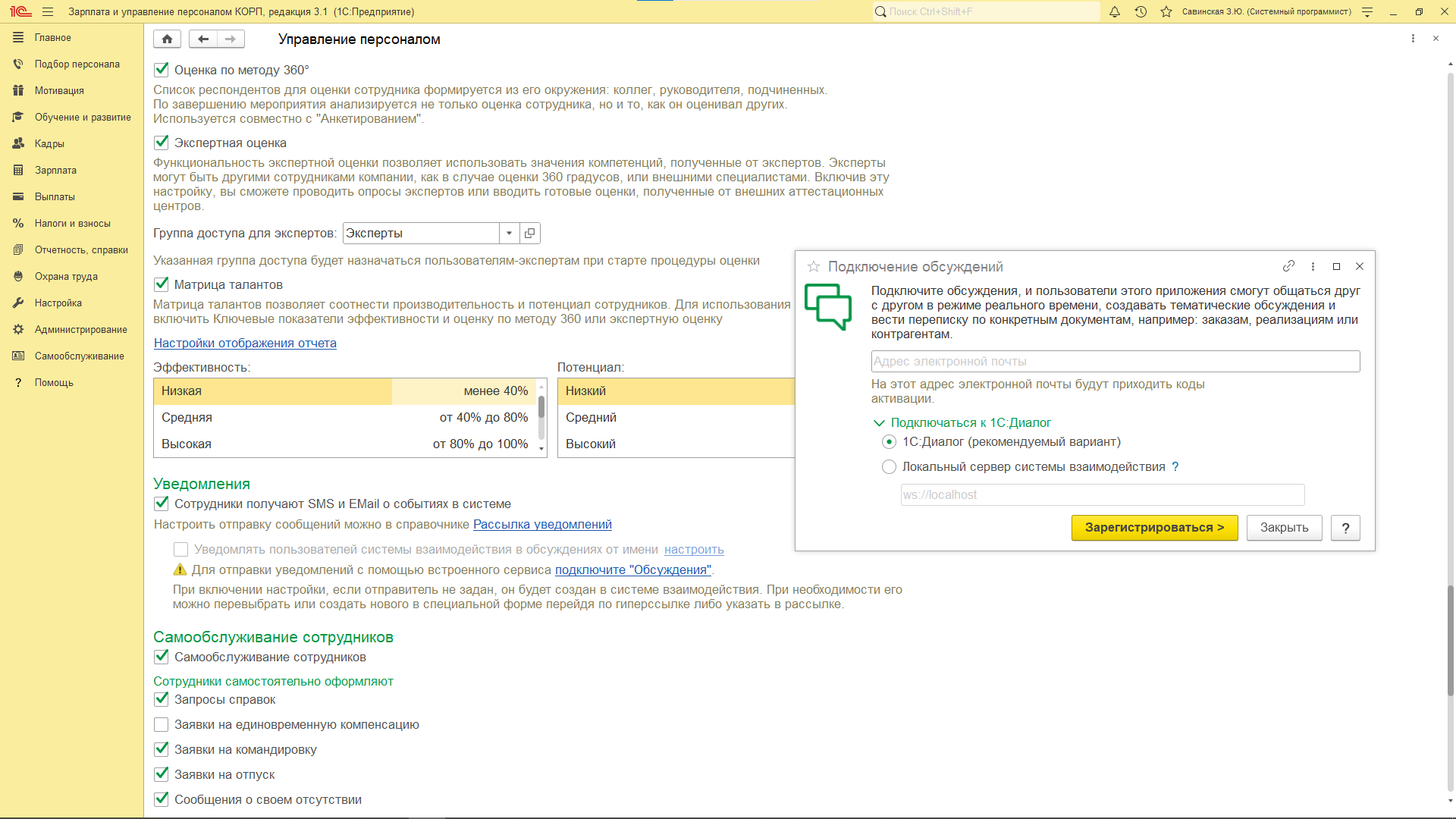The width and height of the screenshot is (1456, 819).
Task: Click the link-copy icon in discussions dialog
Action: 1288,266
